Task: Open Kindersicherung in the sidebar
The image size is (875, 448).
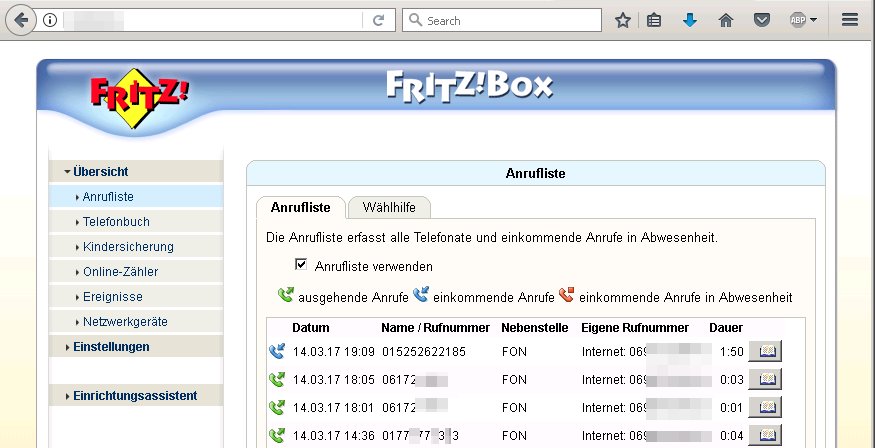Action: pyautogui.click(x=136, y=247)
